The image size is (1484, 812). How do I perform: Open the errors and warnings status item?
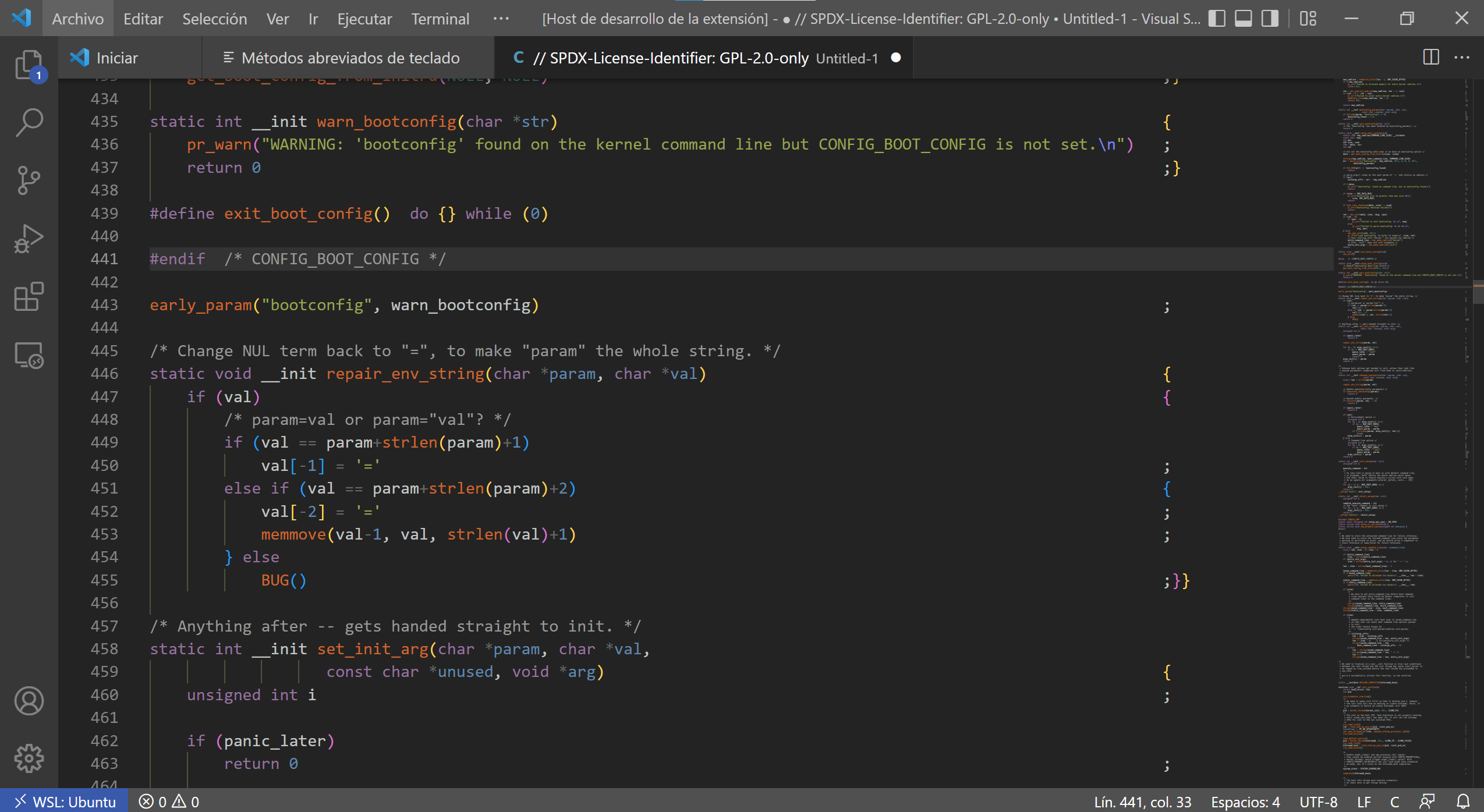[169, 802]
